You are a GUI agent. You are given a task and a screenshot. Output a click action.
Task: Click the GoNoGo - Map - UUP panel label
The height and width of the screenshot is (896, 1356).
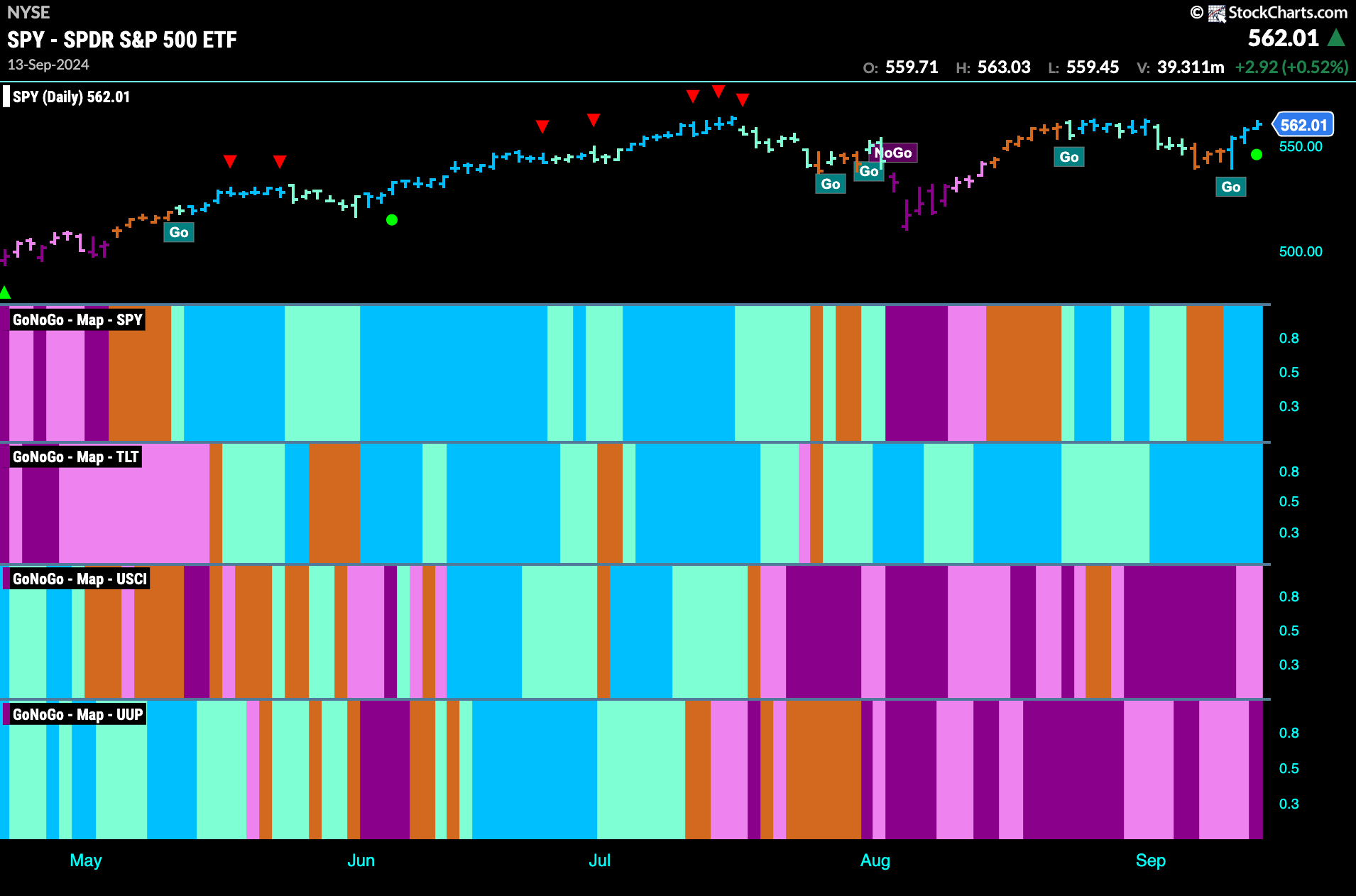pos(78,715)
